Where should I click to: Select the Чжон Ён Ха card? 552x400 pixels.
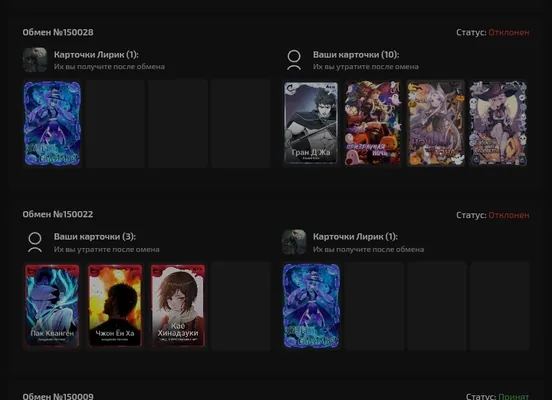115,305
